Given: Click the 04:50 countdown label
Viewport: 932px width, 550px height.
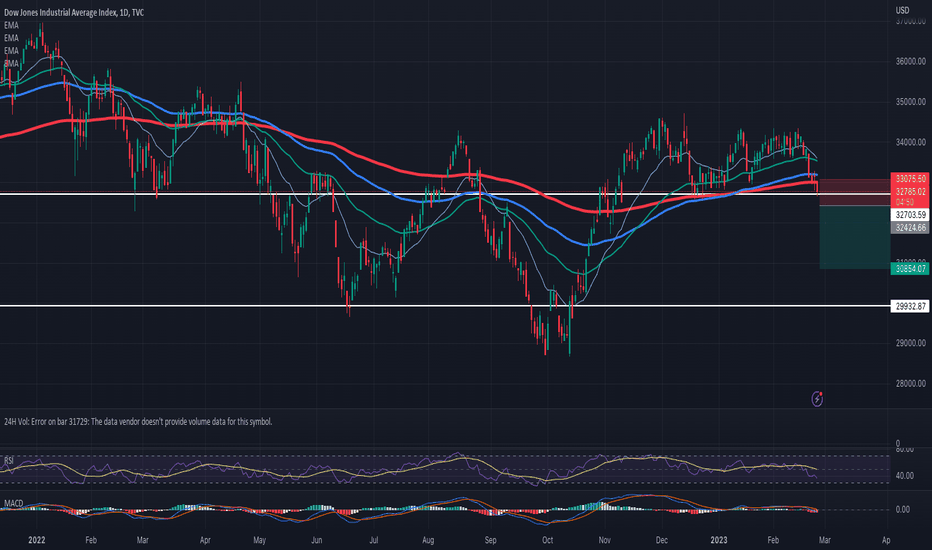Looking at the screenshot, I should (905, 202).
